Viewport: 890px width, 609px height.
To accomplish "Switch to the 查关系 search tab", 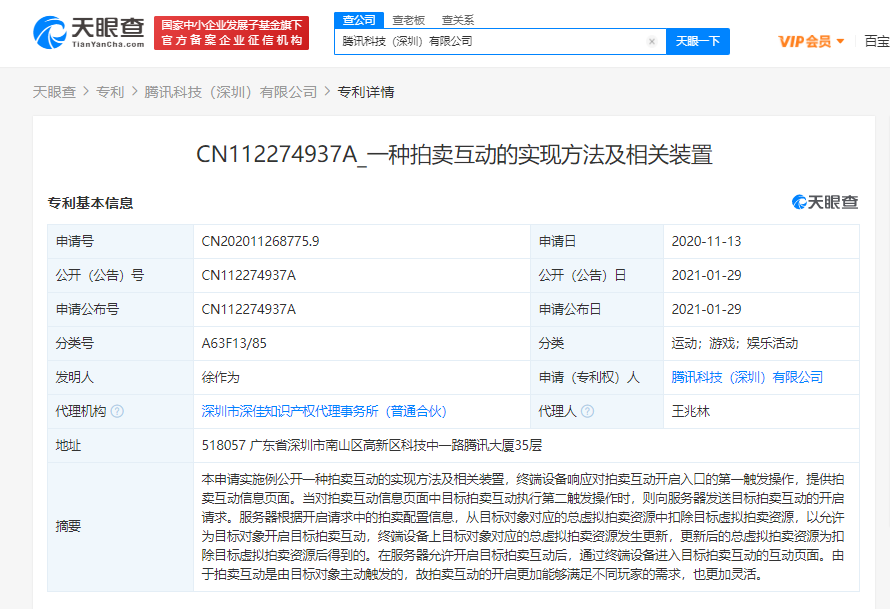I will [x=457, y=20].
